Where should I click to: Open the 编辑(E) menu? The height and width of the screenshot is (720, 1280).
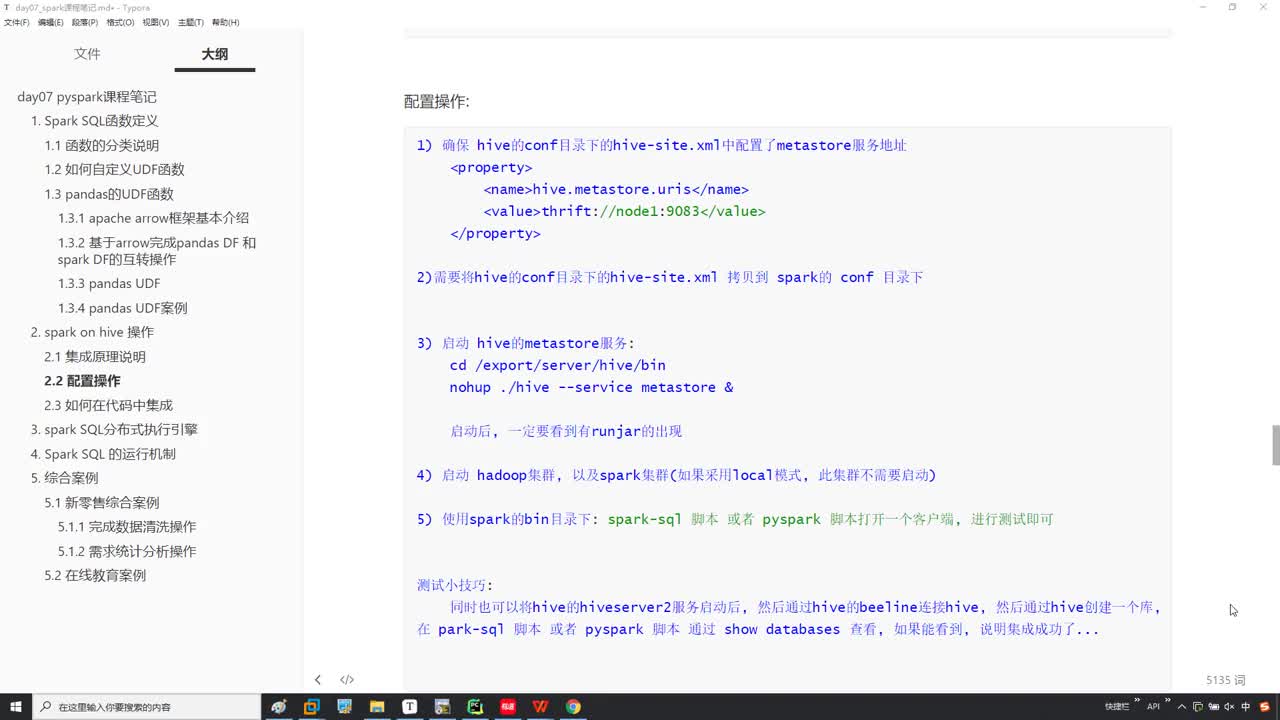50,22
